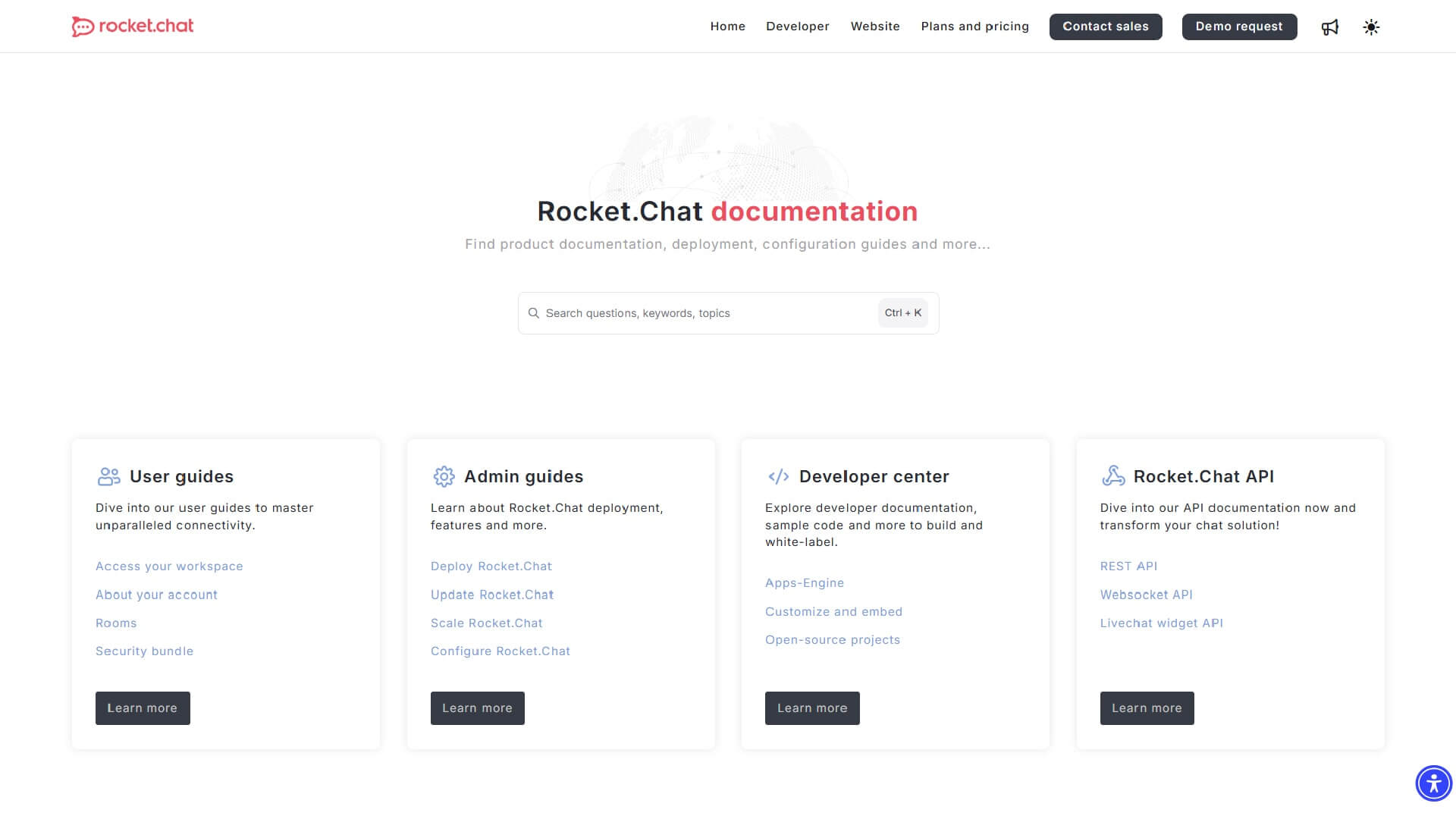Click the Ctrl + K shortcut badge
The height and width of the screenshot is (819, 1456).
[x=903, y=313]
